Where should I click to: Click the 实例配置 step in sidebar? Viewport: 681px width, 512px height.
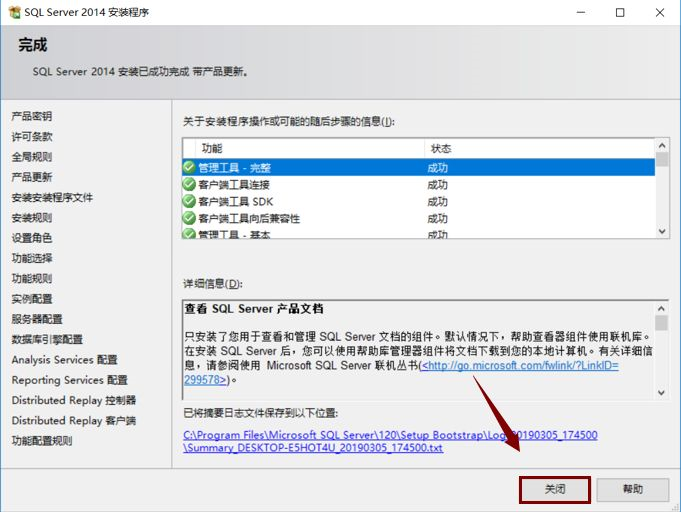[x=32, y=299]
